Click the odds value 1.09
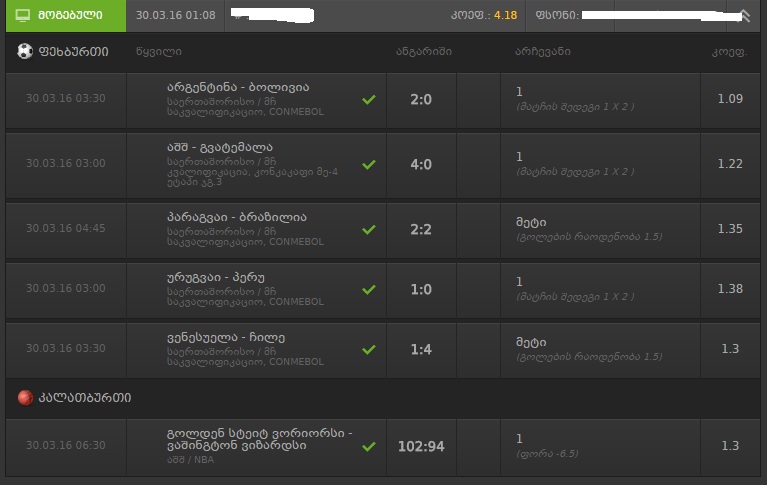Screen dimensions: 767x485 click(730, 99)
